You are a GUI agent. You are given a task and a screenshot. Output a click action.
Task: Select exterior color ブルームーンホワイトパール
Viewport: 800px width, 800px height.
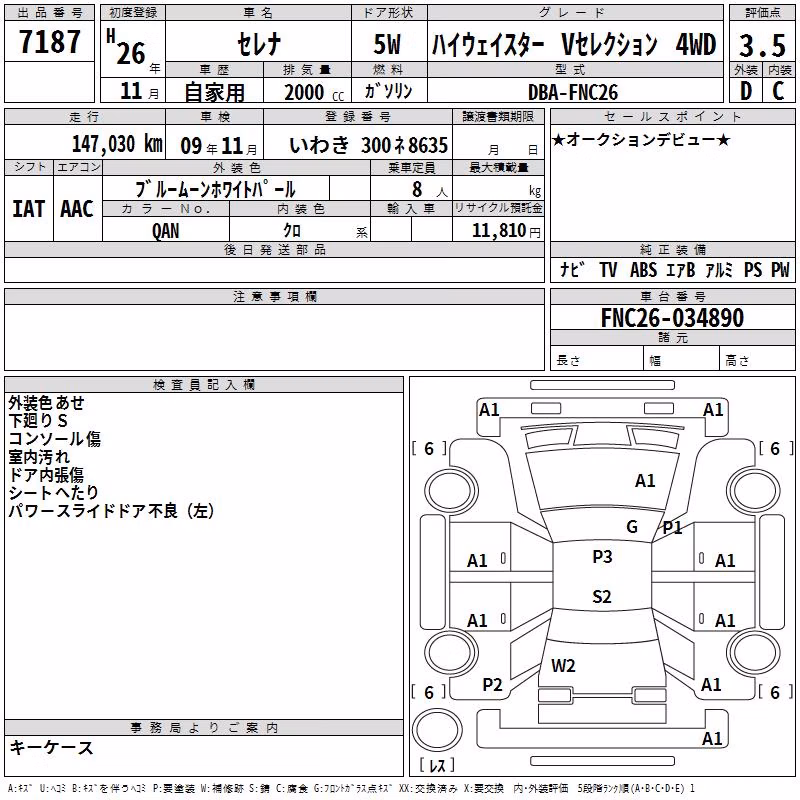click(215, 189)
